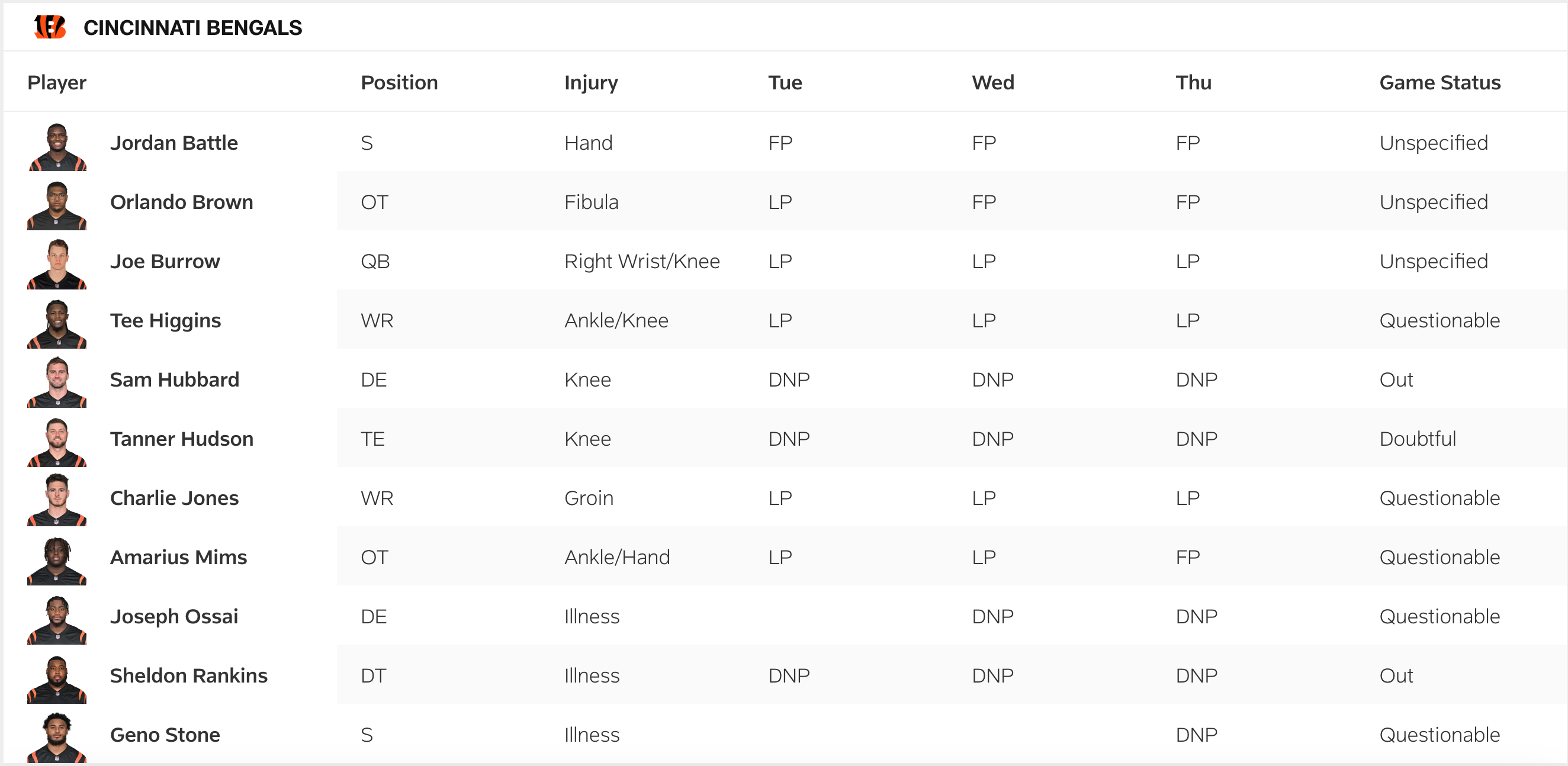1568x766 pixels.
Task: Select Joe Burrow's profile picture
Action: (x=57, y=264)
